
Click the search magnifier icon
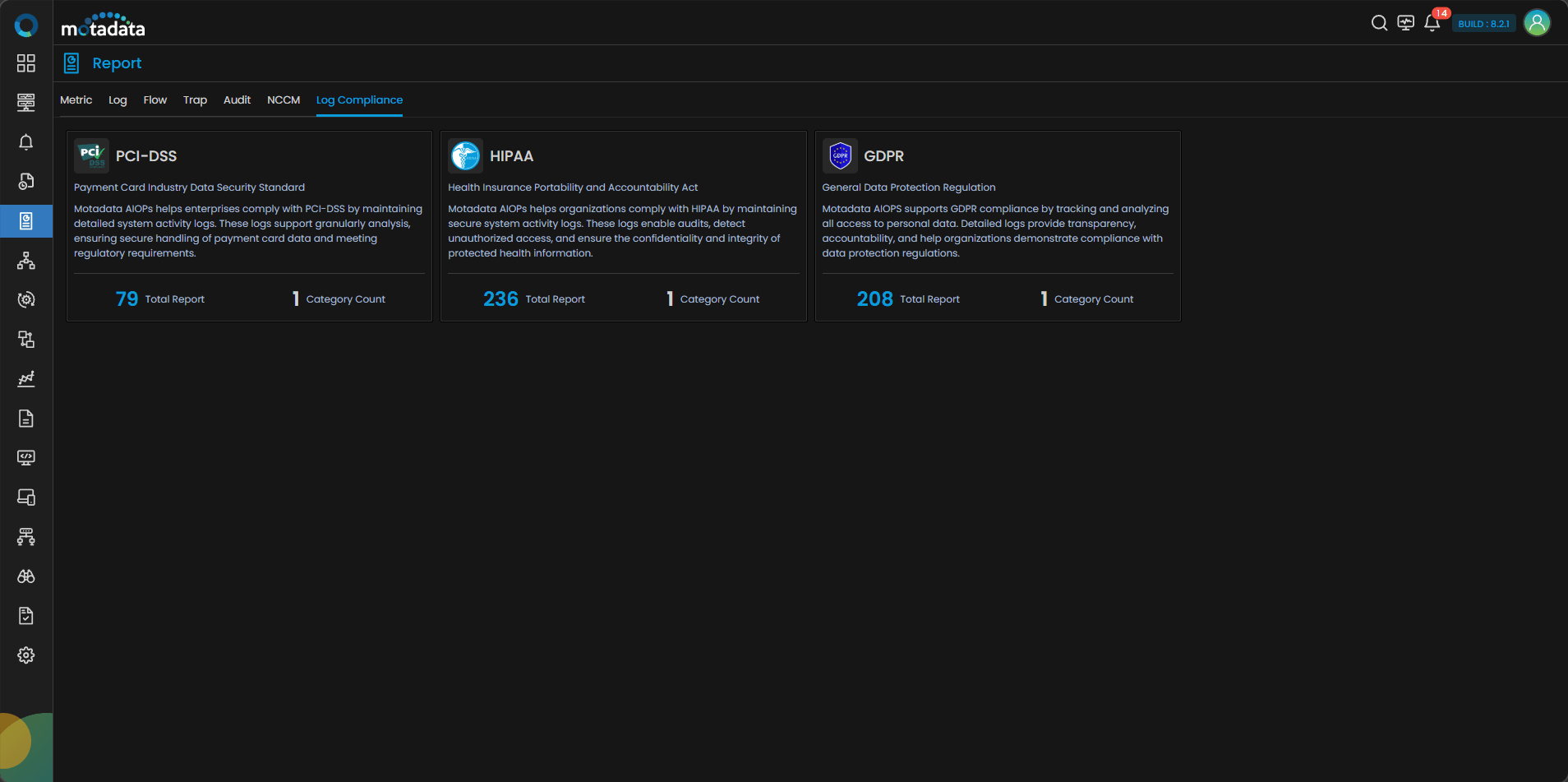[x=1379, y=23]
